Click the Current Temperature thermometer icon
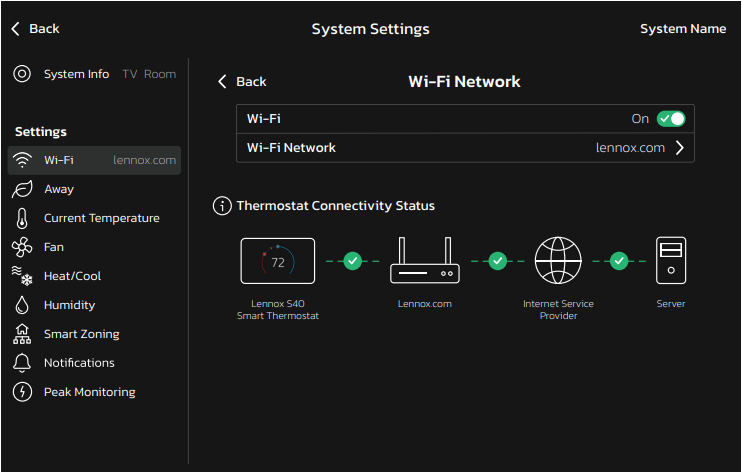 pyautogui.click(x=22, y=219)
